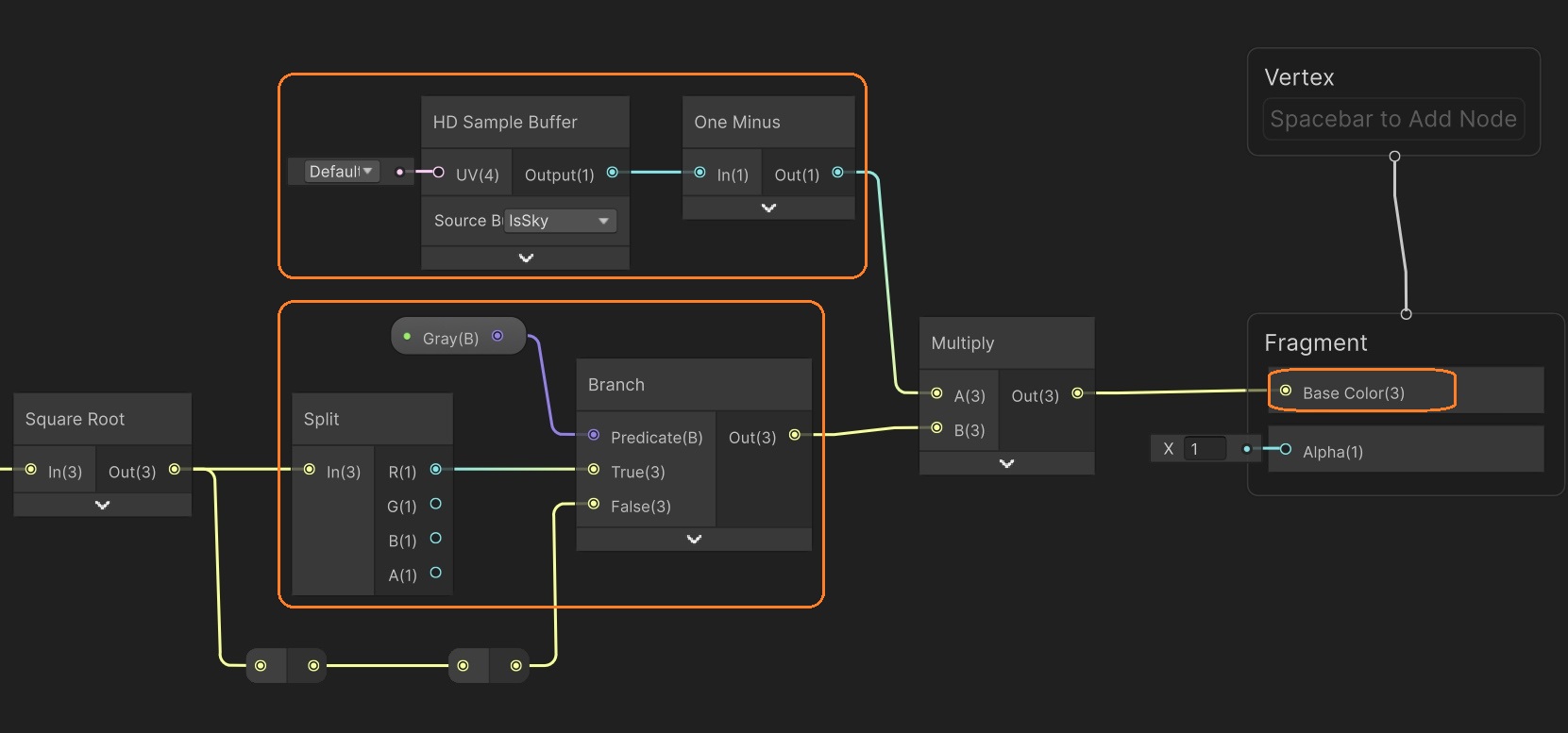Click the One Minus Out(1) port
The height and width of the screenshot is (733, 1568).
click(837, 173)
